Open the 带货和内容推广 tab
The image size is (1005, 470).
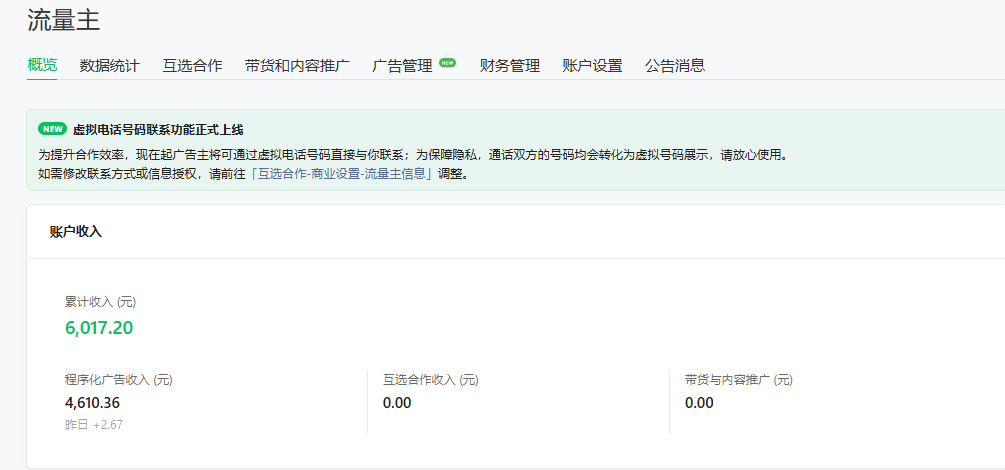[x=297, y=66]
